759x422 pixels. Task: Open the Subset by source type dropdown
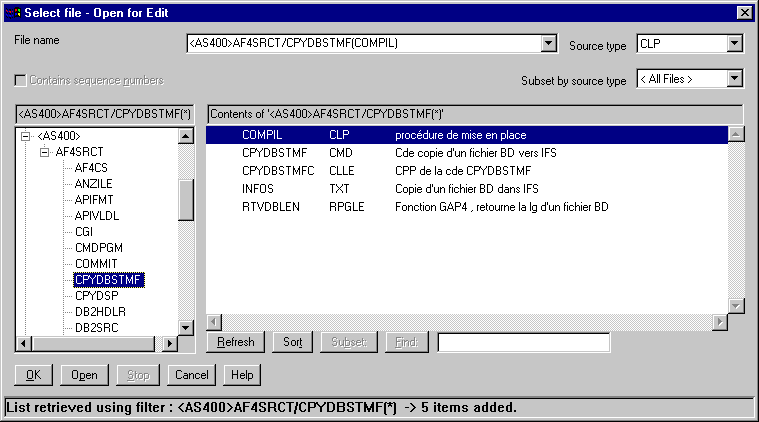pos(734,78)
